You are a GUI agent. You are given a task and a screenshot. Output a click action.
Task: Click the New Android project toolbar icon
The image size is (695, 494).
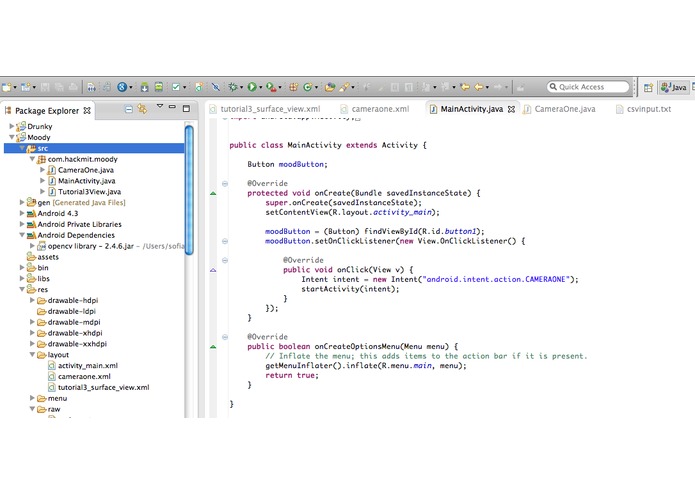[x=26, y=87]
